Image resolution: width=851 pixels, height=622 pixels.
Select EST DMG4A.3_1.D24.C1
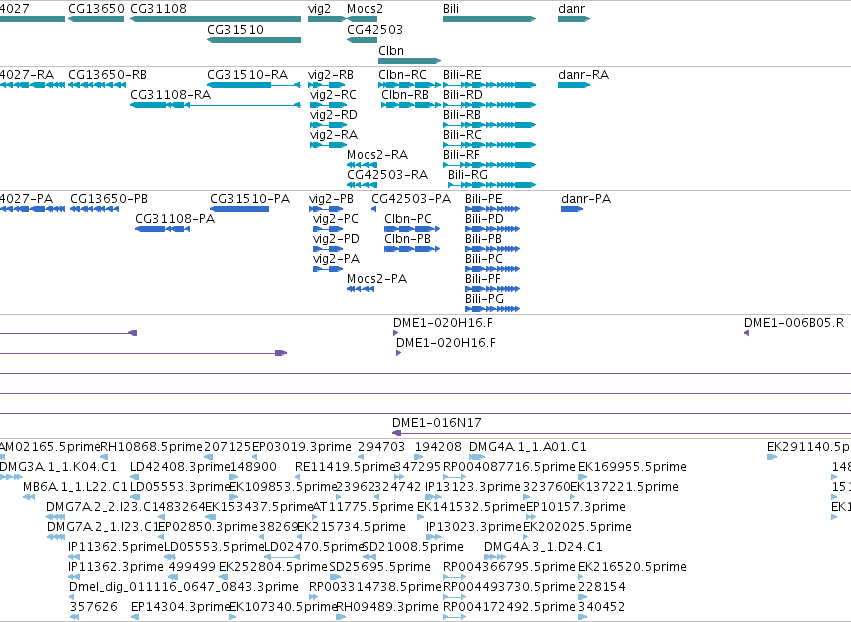[x=495, y=557]
